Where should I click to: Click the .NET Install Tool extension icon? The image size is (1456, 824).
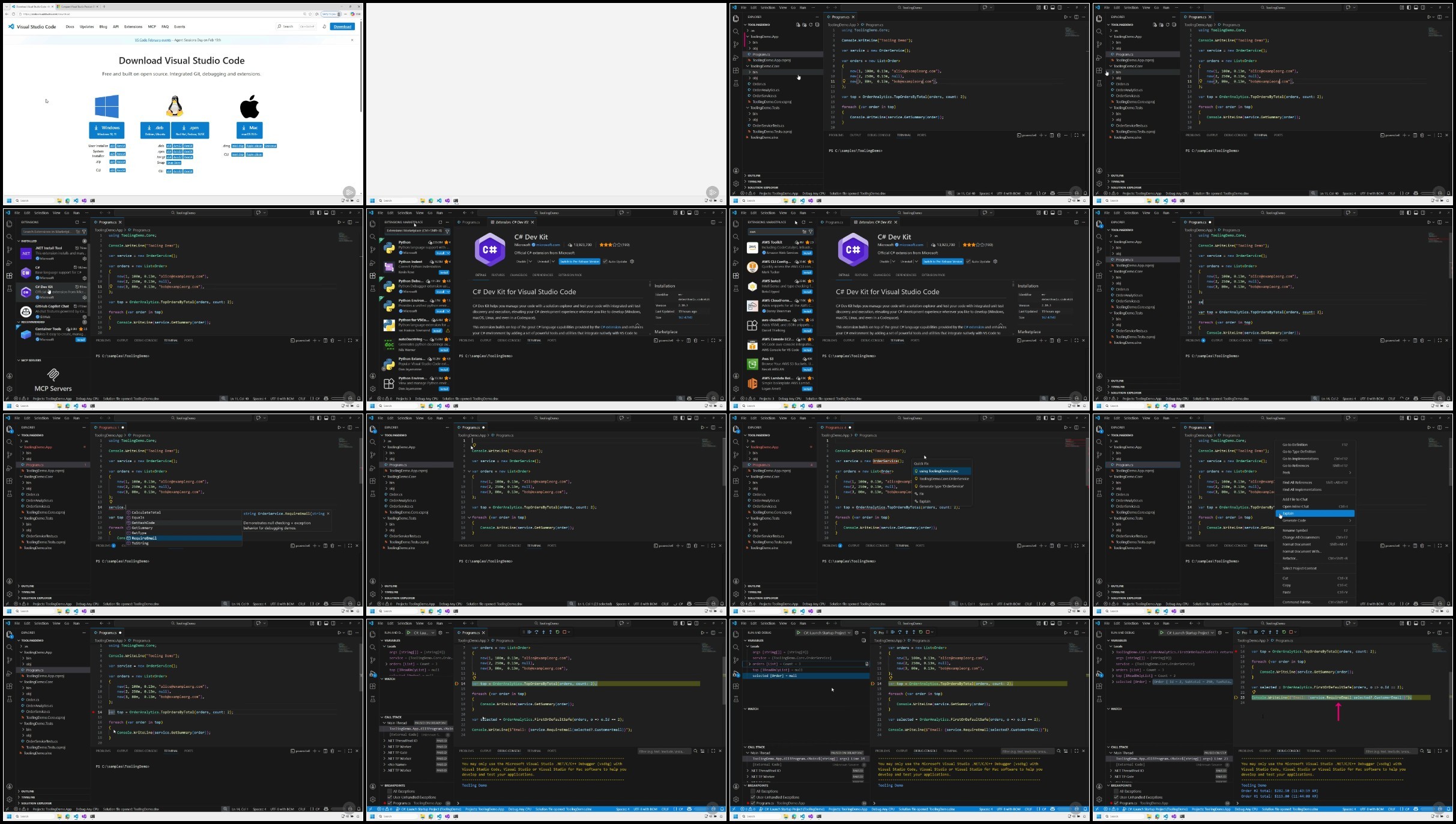26,253
